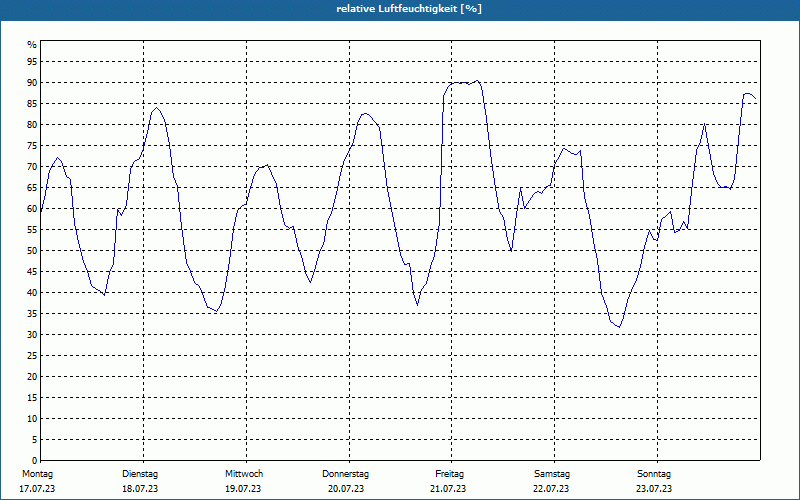Click Saturday's humidity minimum near 32%

pos(619,327)
